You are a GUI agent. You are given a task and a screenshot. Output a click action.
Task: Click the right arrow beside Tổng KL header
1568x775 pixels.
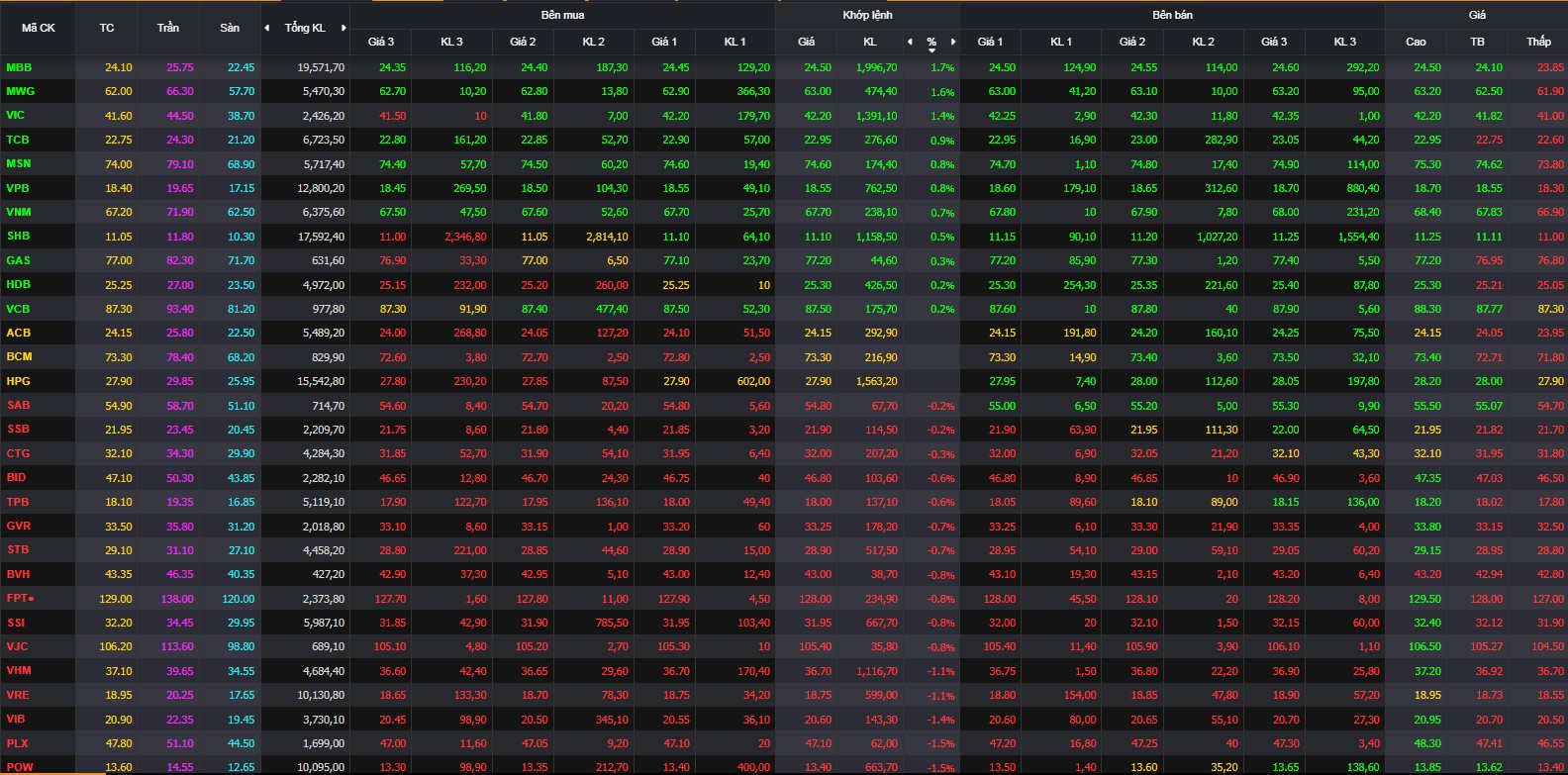point(343,28)
